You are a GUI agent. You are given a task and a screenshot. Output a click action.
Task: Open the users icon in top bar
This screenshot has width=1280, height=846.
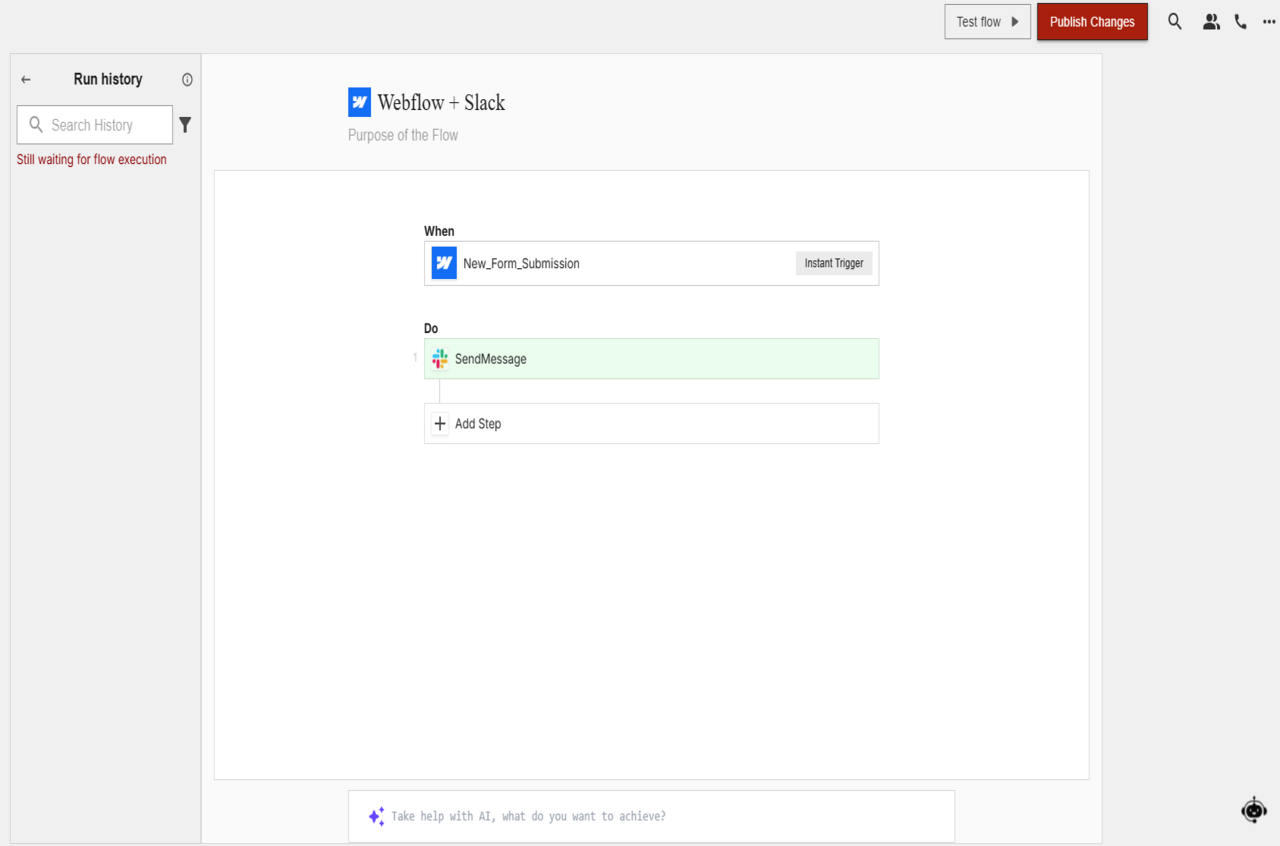[x=1211, y=22]
